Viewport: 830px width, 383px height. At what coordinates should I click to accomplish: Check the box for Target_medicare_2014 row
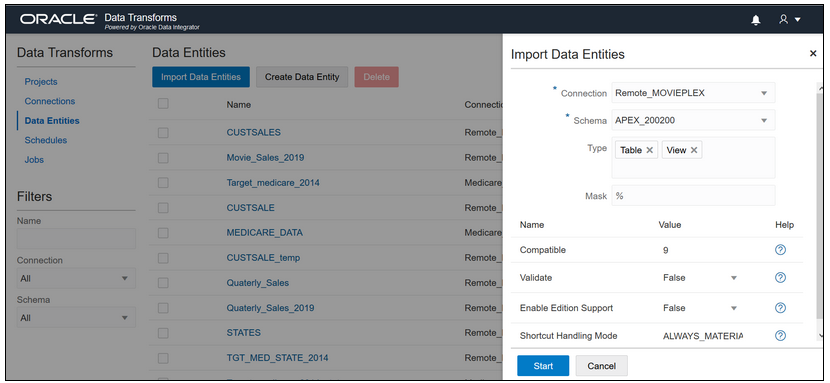pos(163,183)
